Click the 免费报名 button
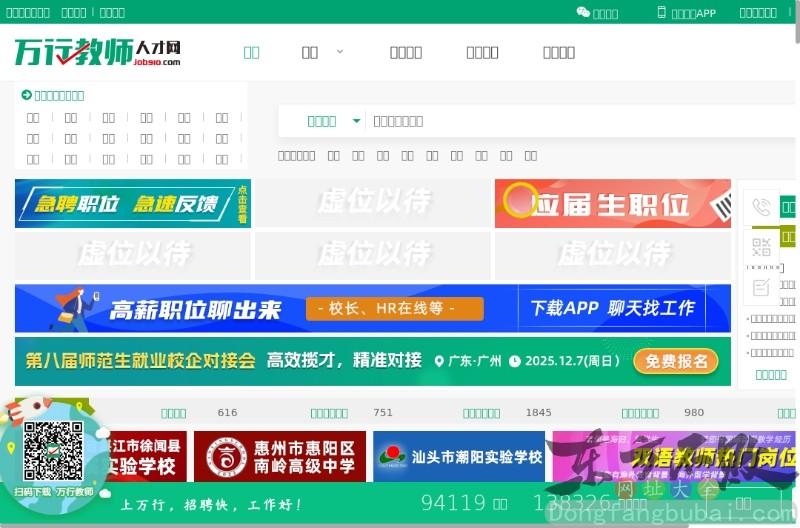 coord(676,361)
